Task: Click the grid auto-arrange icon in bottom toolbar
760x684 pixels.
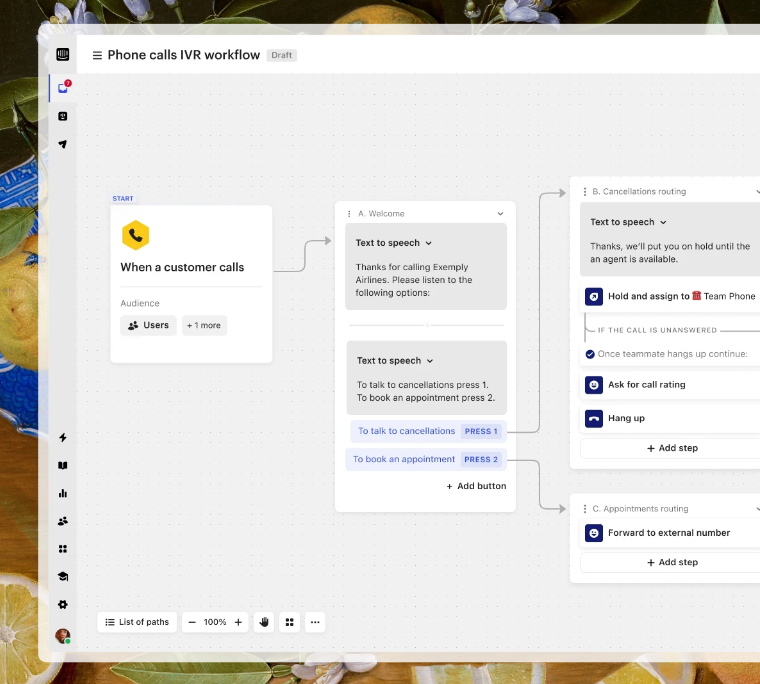Action: click(x=290, y=622)
